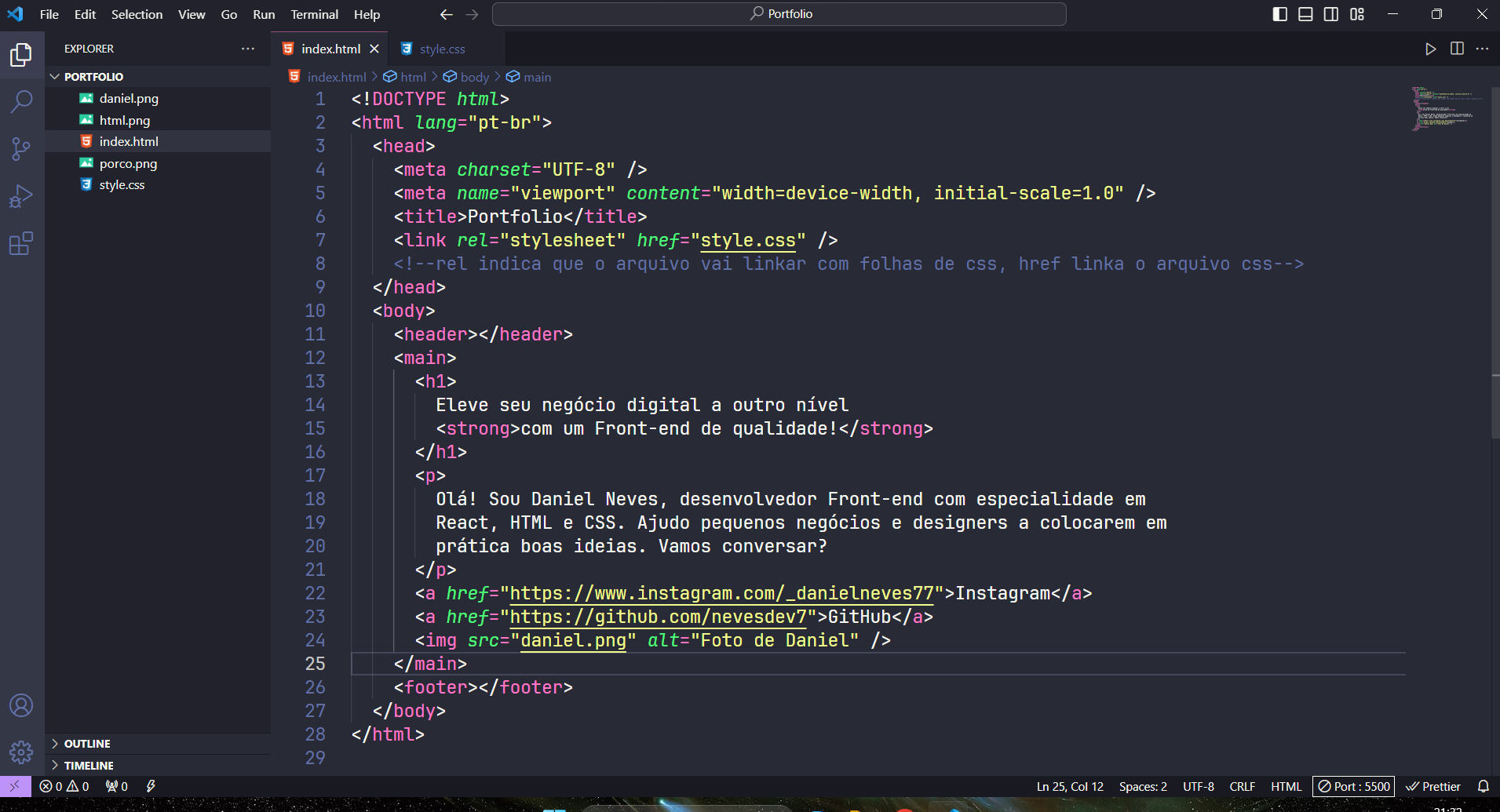
Task: Click the Portfolio command center search box
Action: [779, 14]
